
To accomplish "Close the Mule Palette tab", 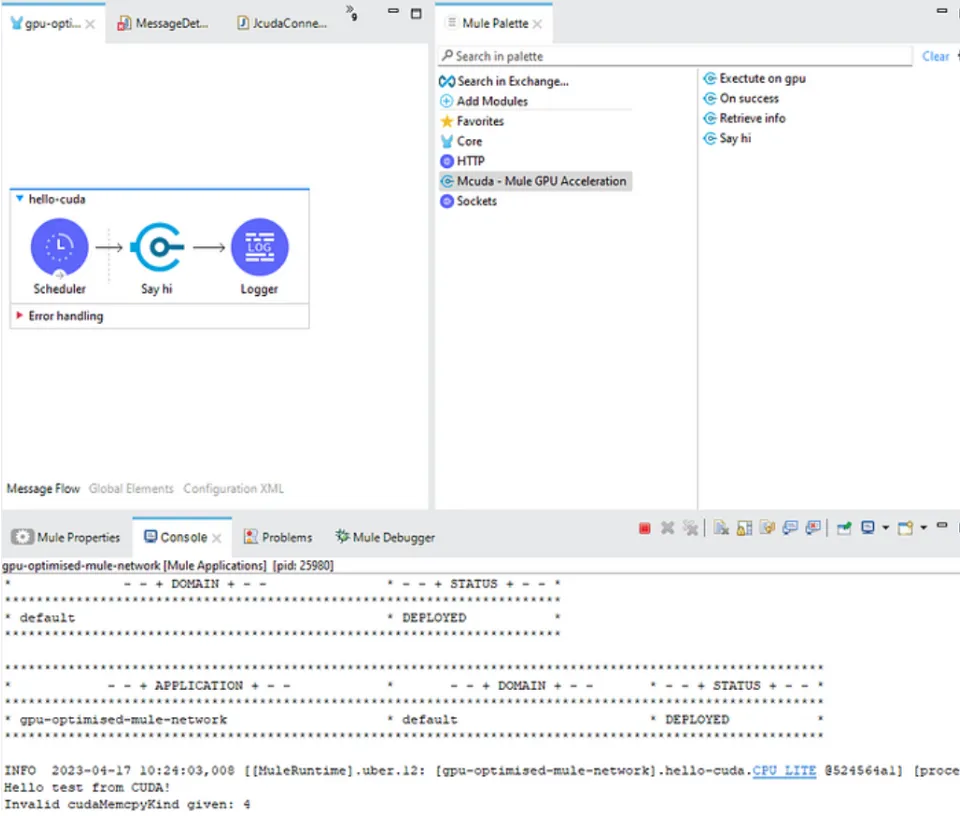I will (537, 24).
